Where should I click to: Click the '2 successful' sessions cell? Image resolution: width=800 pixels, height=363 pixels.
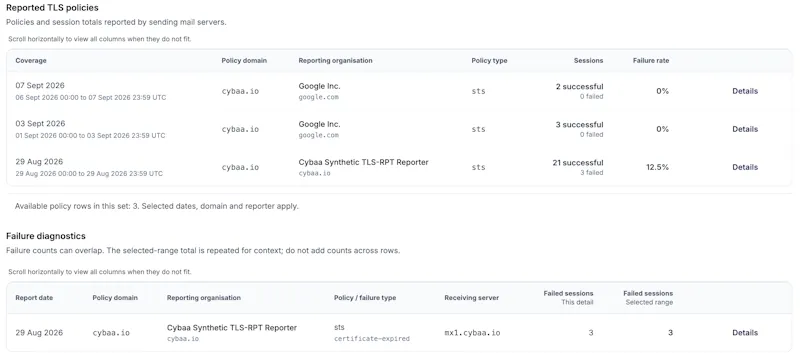coord(580,87)
